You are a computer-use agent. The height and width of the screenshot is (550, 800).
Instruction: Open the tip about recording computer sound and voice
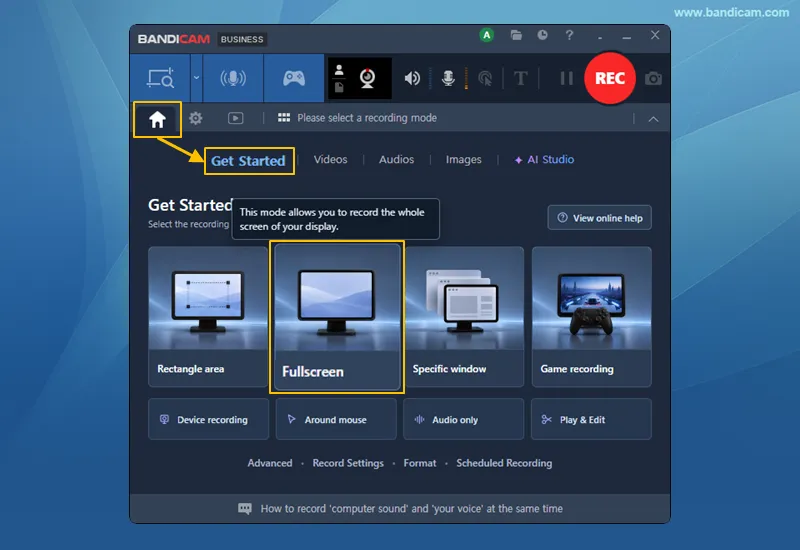coord(411,509)
